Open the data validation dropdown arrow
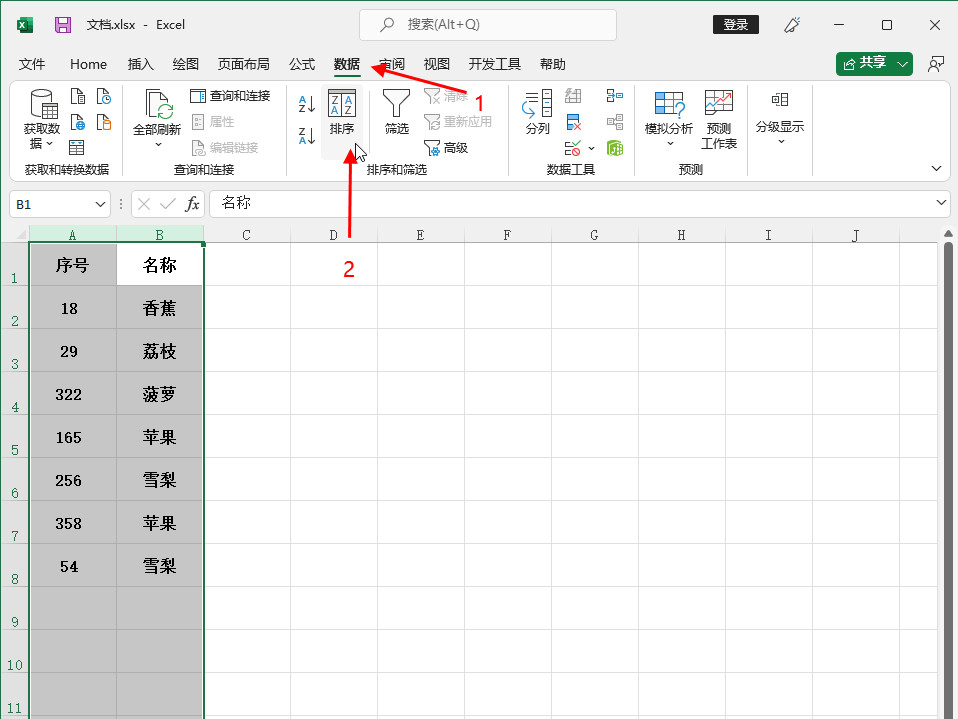 pyautogui.click(x=591, y=148)
